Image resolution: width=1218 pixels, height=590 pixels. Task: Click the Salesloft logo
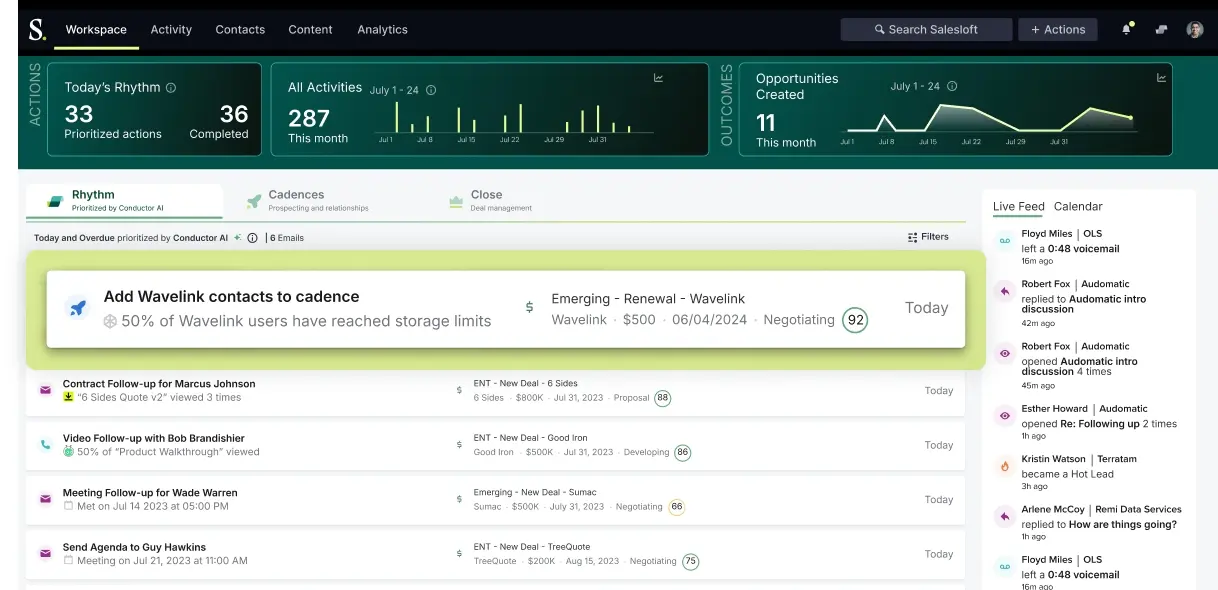point(36,29)
